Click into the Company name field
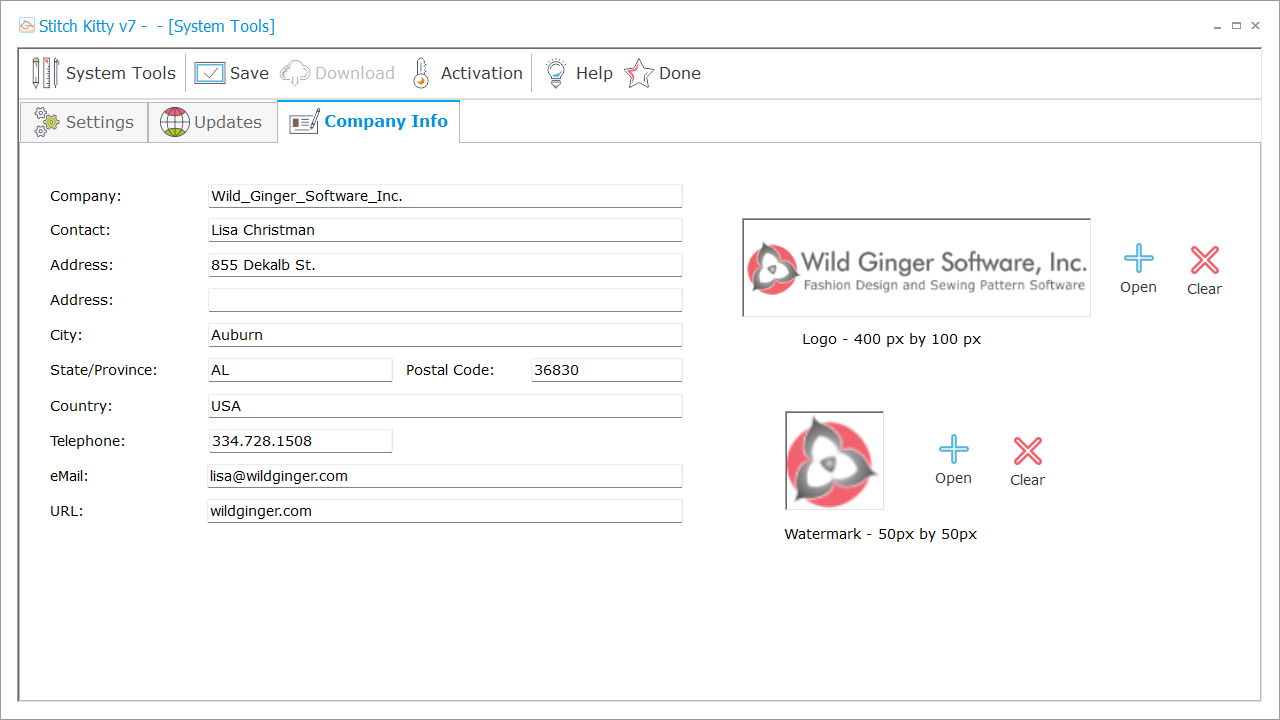1280x720 pixels. point(445,196)
